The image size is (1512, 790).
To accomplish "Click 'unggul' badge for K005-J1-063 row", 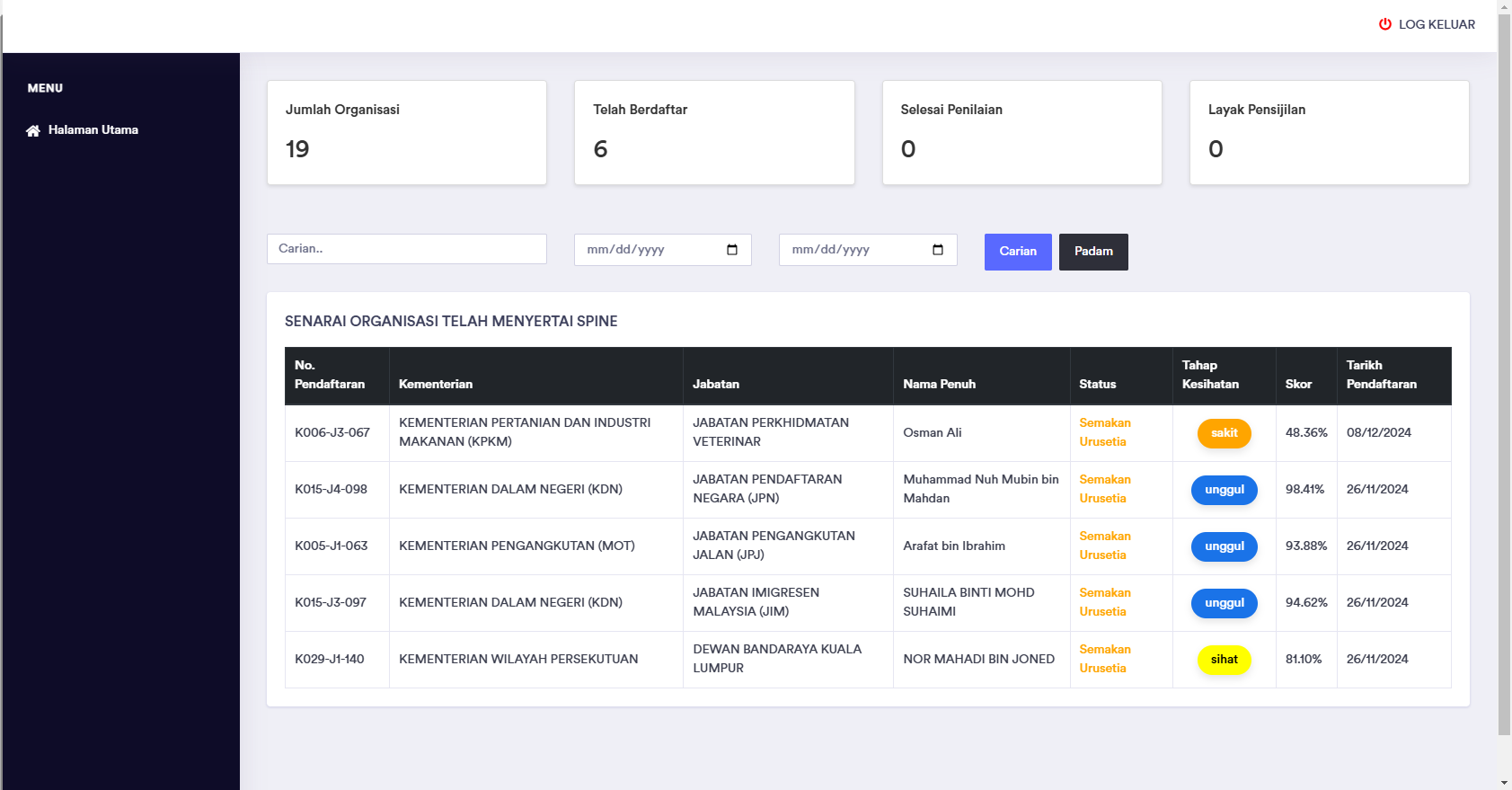I will click(x=1224, y=546).
